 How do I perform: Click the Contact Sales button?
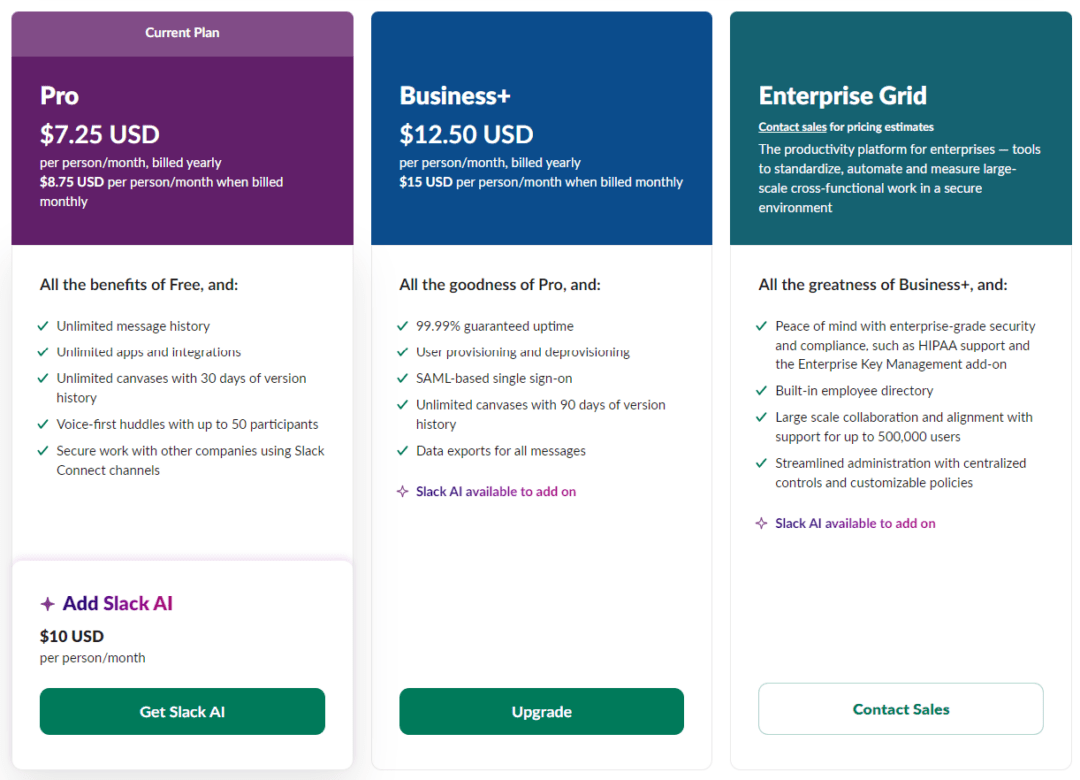tap(900, 709)
